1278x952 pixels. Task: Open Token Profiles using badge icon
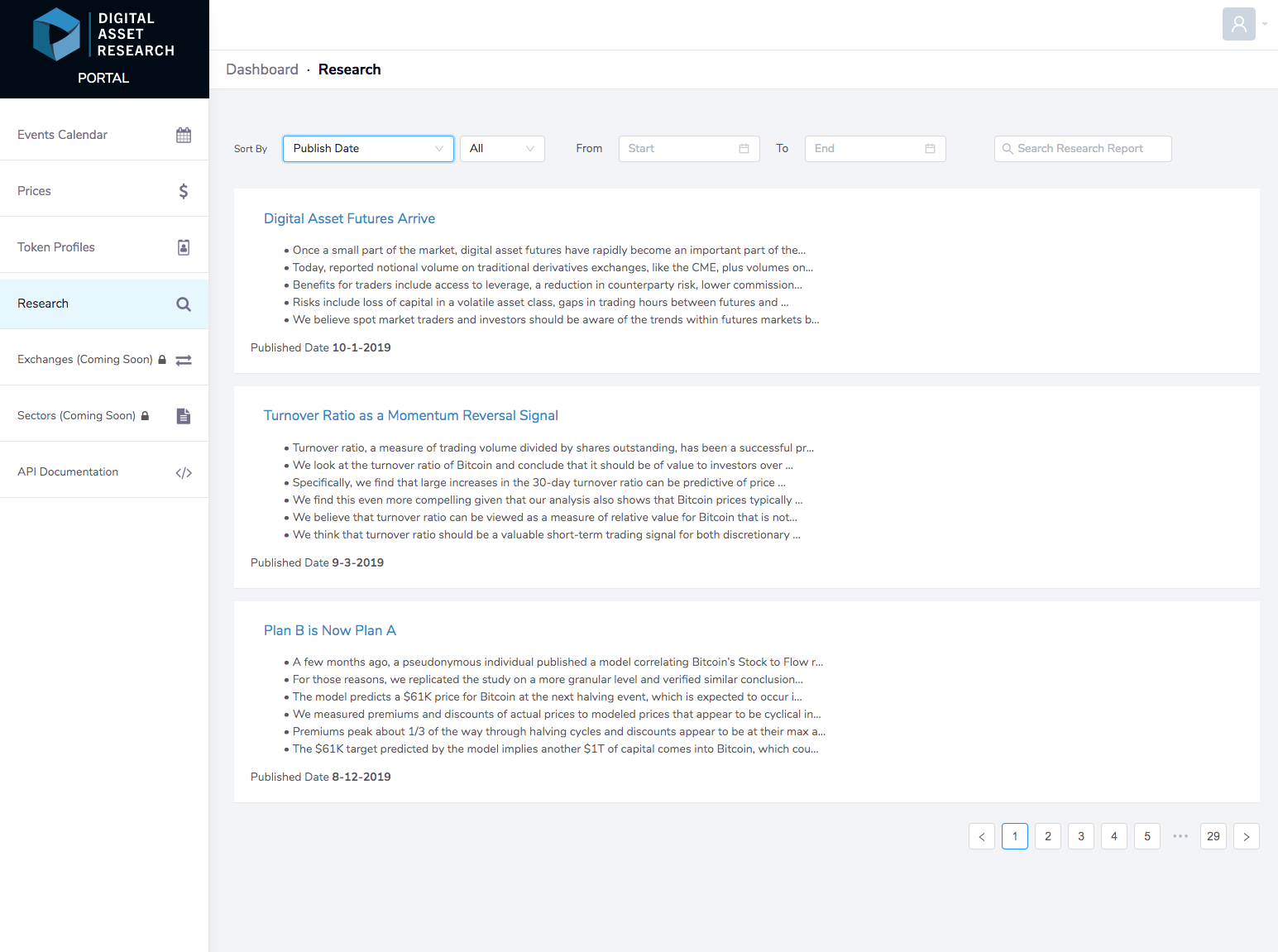(x=184, y=246)
